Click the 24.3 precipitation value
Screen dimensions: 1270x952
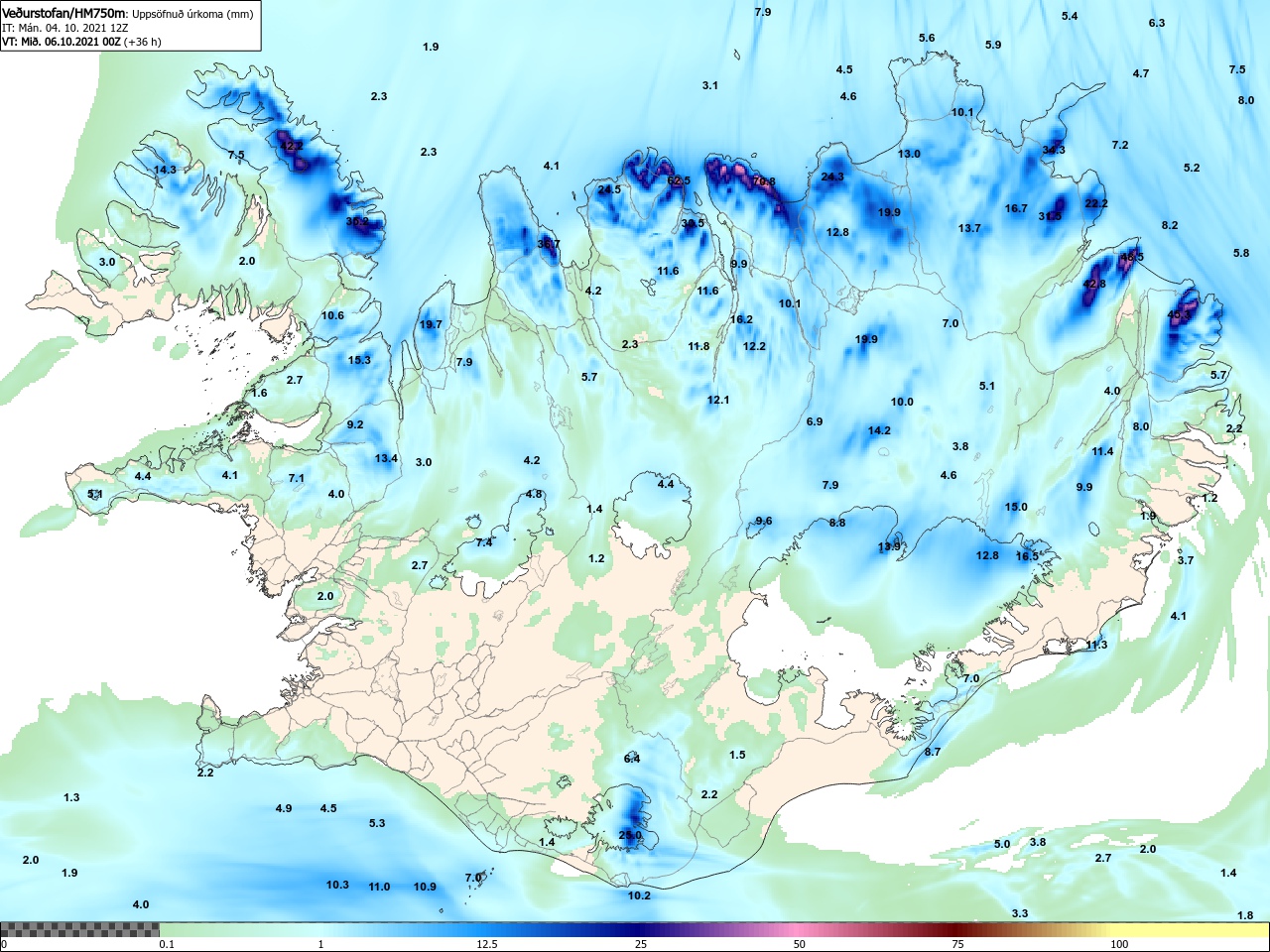tap(832, 177)
